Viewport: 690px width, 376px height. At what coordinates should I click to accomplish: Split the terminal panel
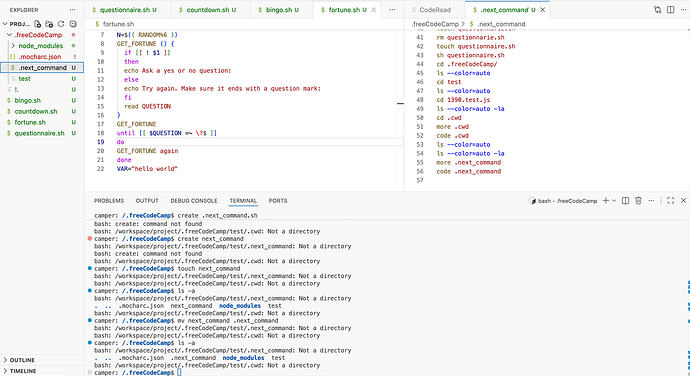pyautogui.click(x=625, y=201)
